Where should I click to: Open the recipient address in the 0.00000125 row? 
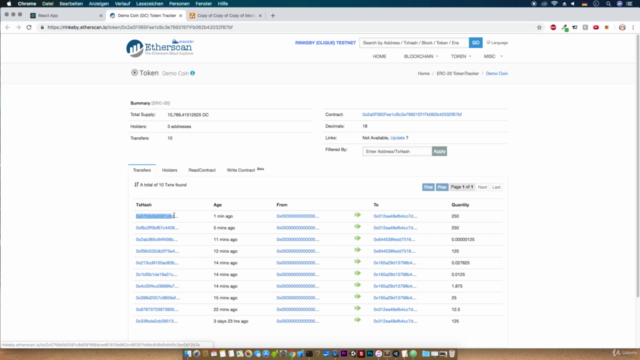[394, 240]
